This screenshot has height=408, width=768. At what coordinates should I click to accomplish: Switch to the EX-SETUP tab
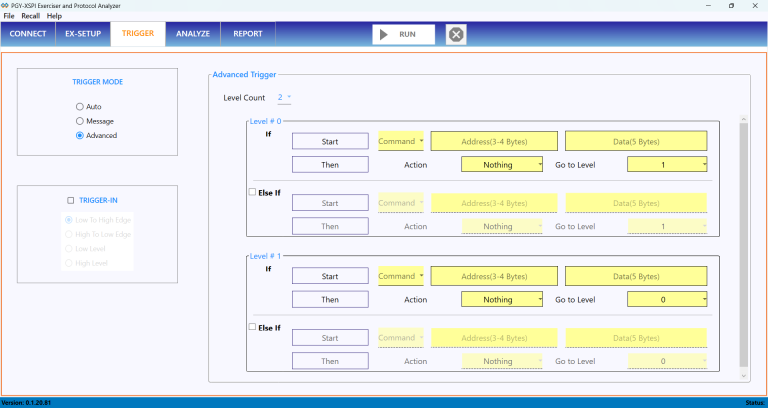tap(83, 34)
